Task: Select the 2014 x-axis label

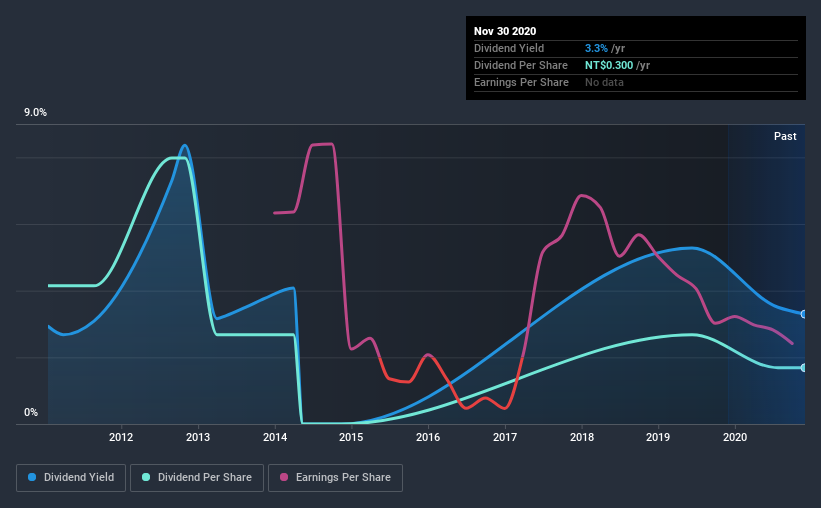Action: [275, 437]
